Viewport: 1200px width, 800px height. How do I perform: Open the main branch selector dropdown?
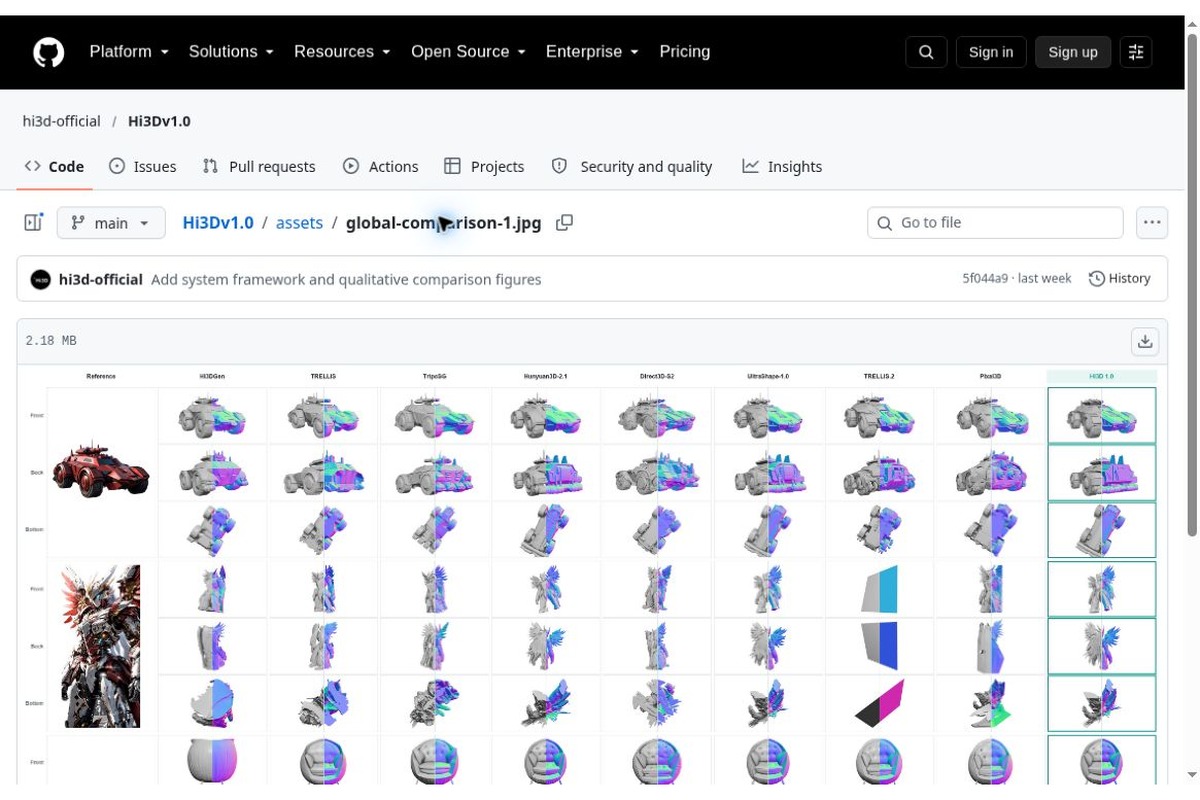click(x=111, y=223)
